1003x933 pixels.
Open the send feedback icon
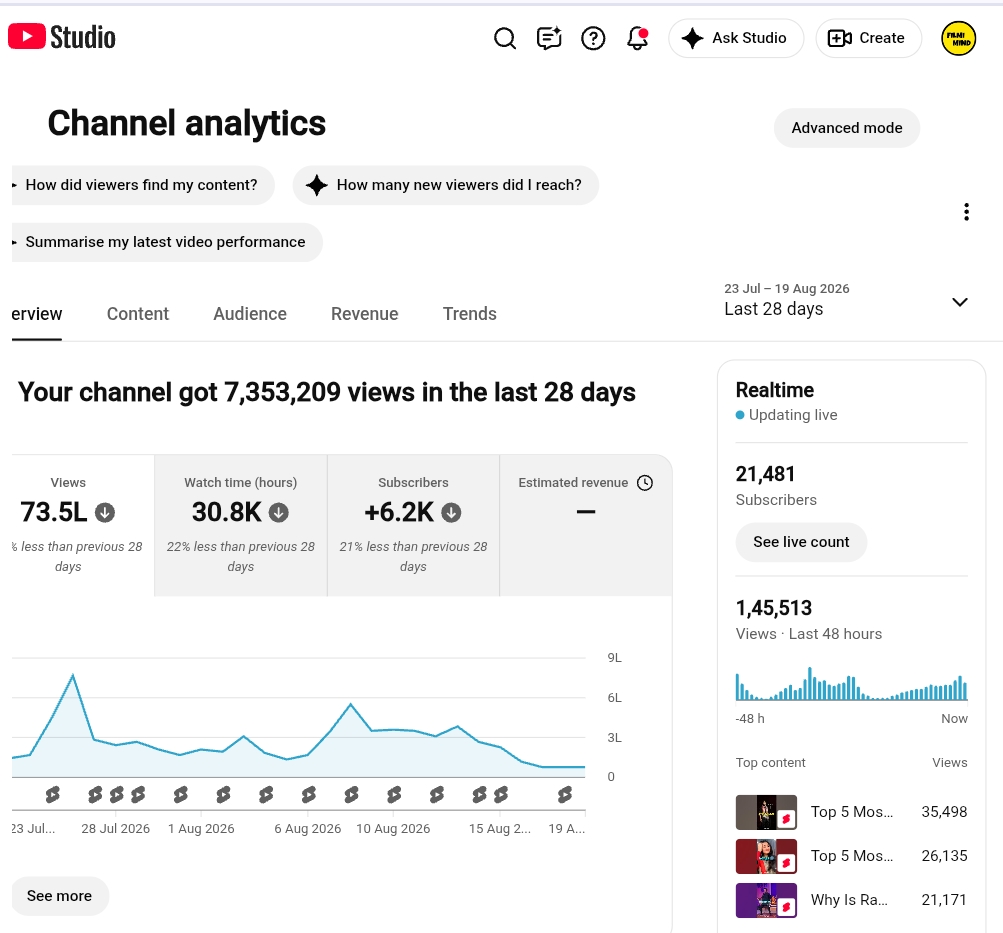tap(549, 38)
